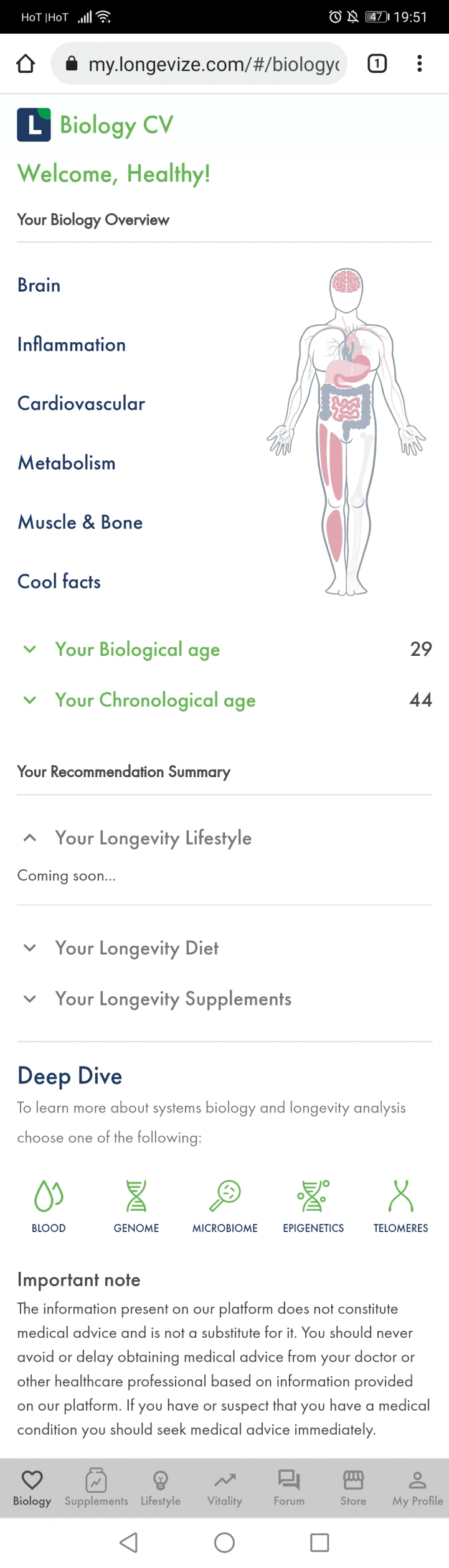
Task: Open the browser tab switcher
Action: click(377, 63)
